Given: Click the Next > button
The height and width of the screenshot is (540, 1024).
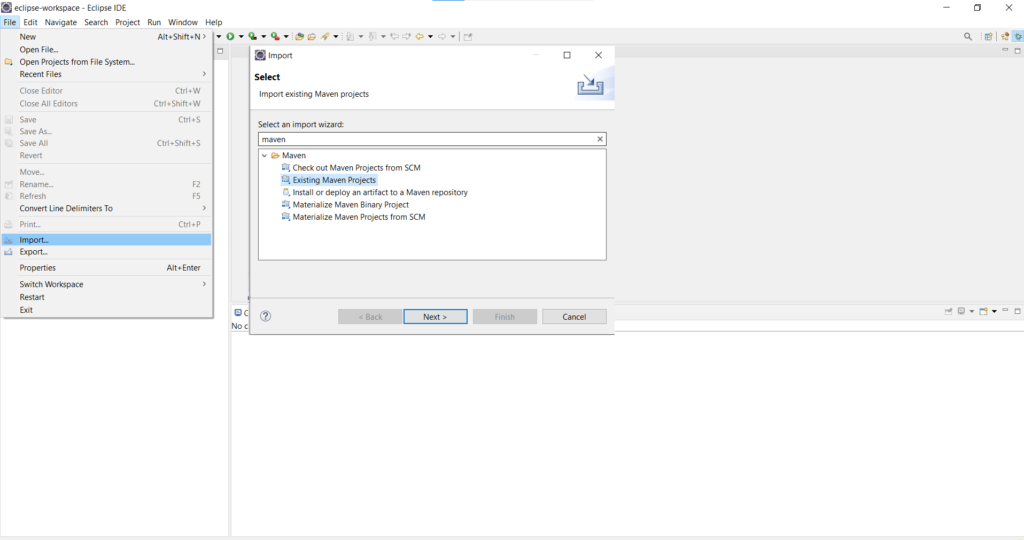Looking at the screenshot, I should click(436, 317).
